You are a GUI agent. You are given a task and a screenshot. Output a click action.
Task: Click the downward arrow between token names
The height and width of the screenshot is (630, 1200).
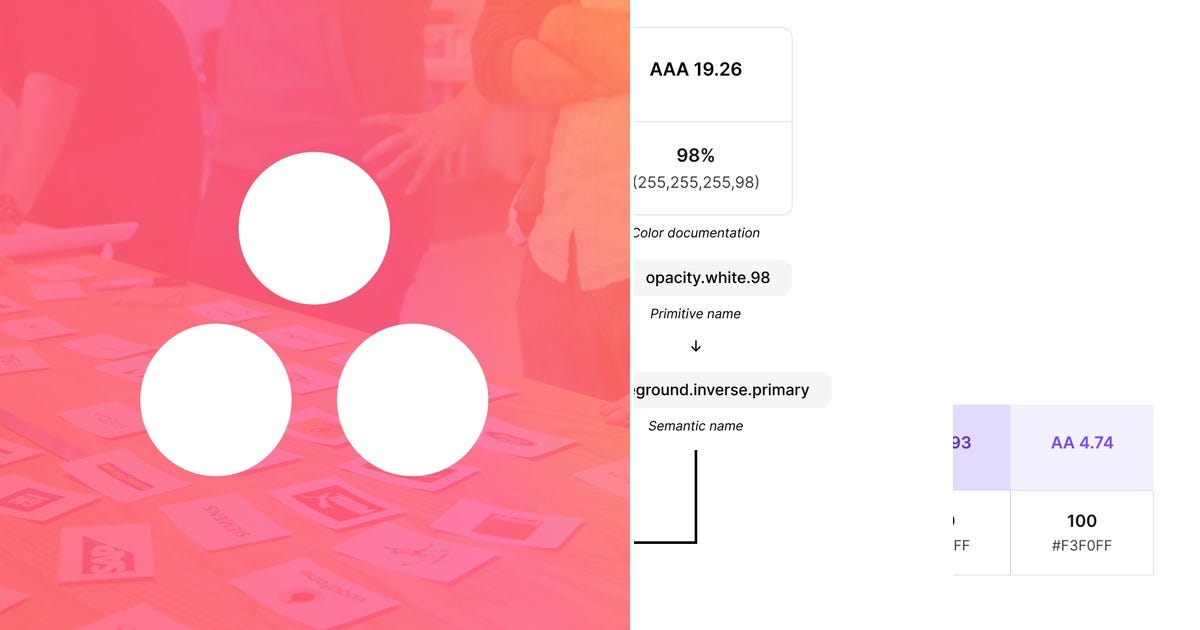click(695, 346)
